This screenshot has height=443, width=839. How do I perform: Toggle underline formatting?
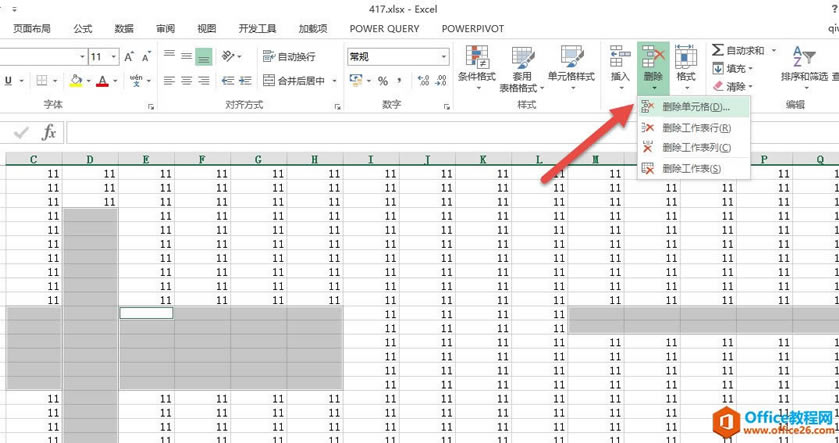tap(8, 80)
